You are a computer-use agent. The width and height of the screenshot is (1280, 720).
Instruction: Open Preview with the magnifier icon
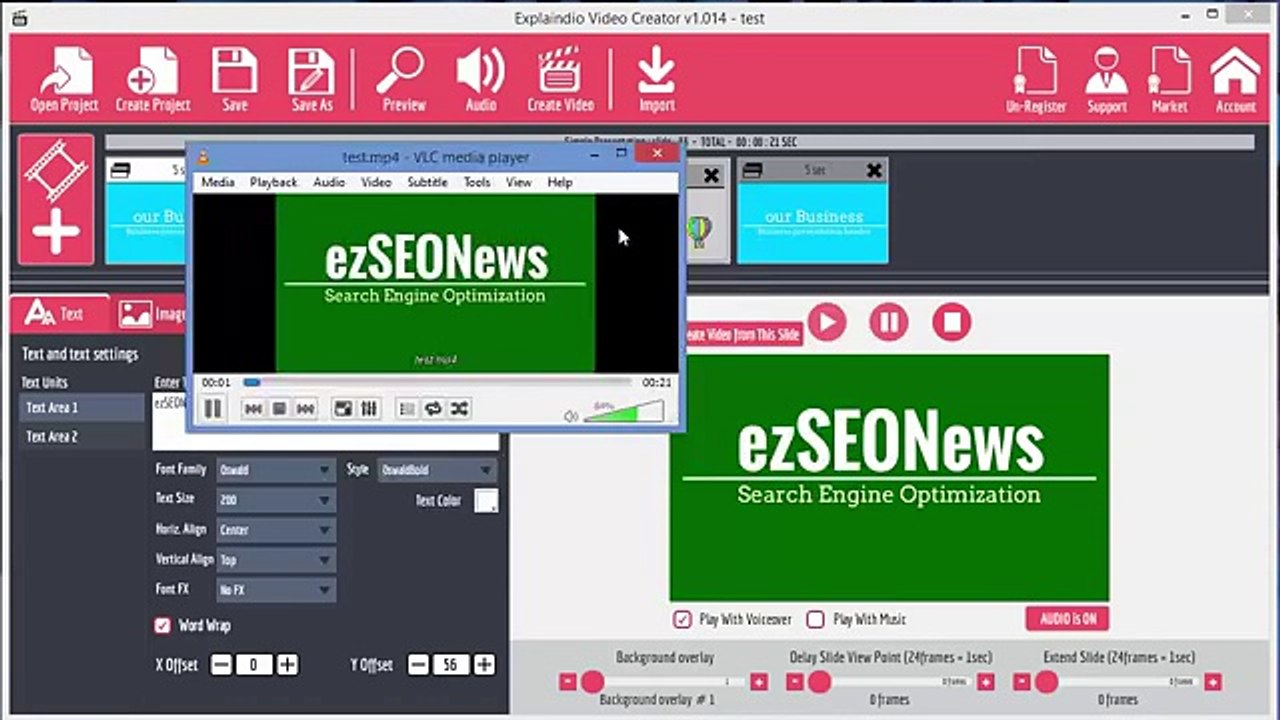point(403,78)
